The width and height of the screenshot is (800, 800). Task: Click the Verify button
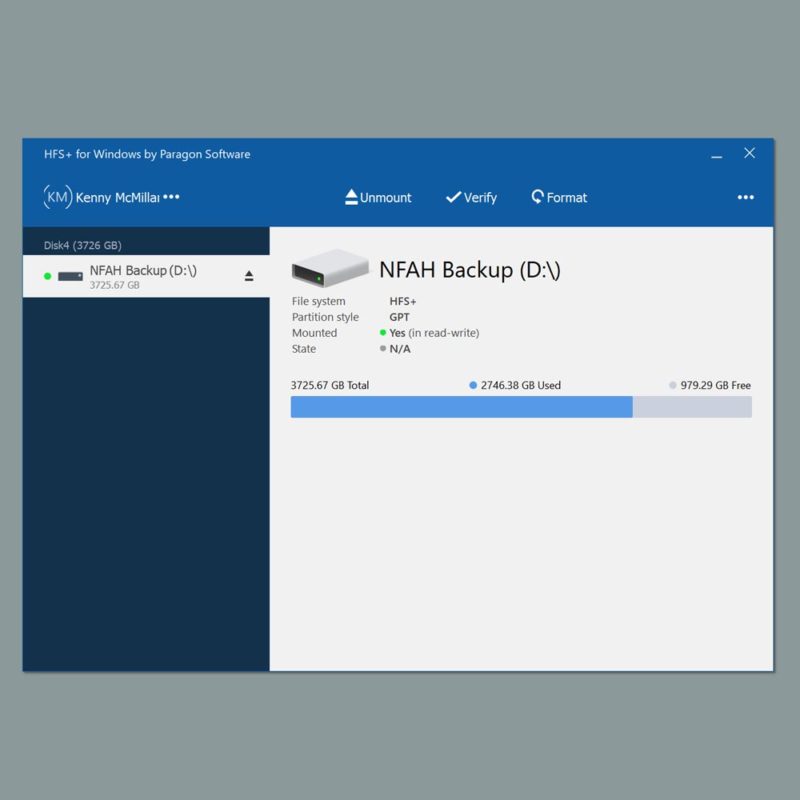click(471, 197)
